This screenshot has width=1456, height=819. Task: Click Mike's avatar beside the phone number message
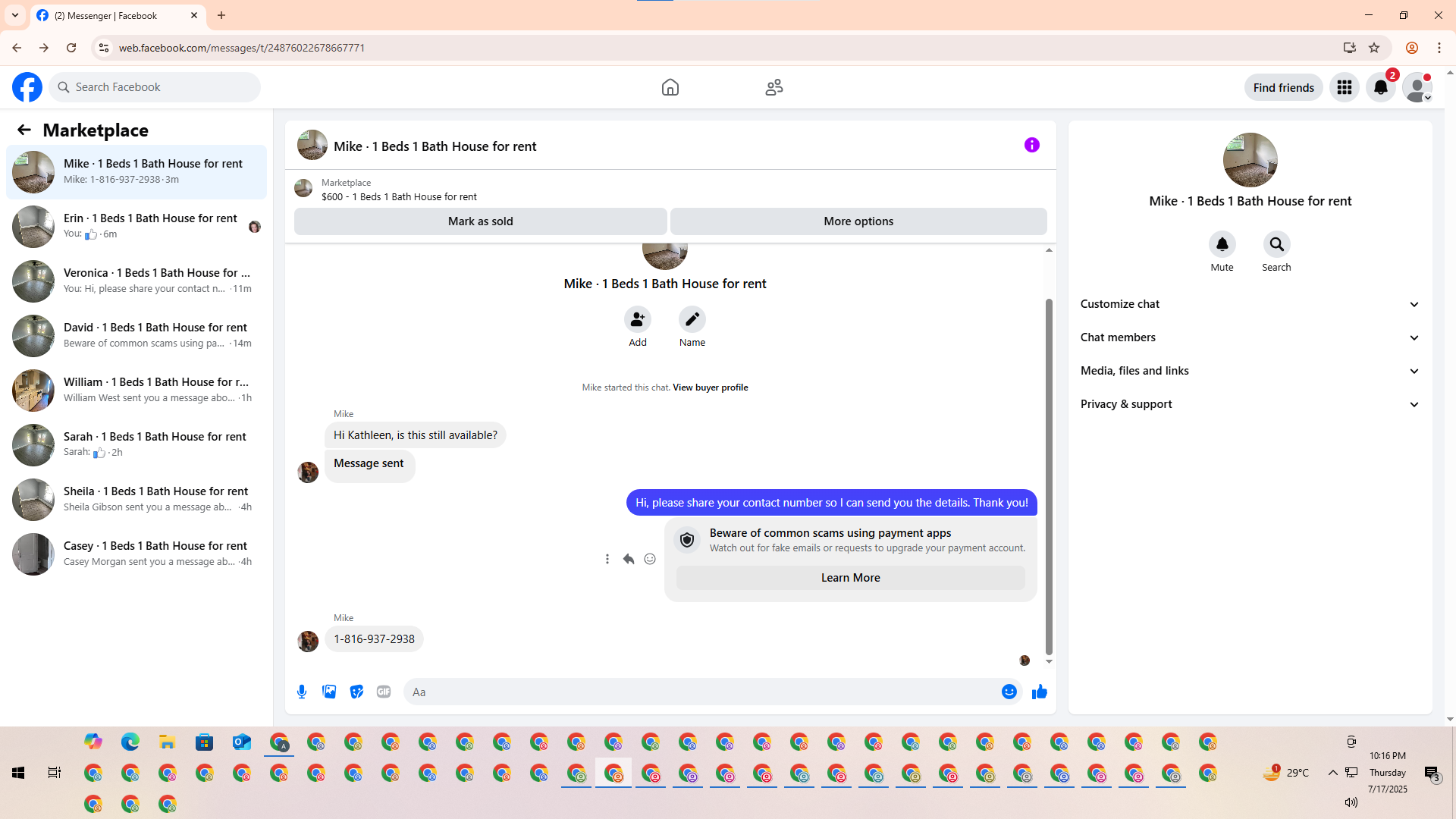pos(308,642)
